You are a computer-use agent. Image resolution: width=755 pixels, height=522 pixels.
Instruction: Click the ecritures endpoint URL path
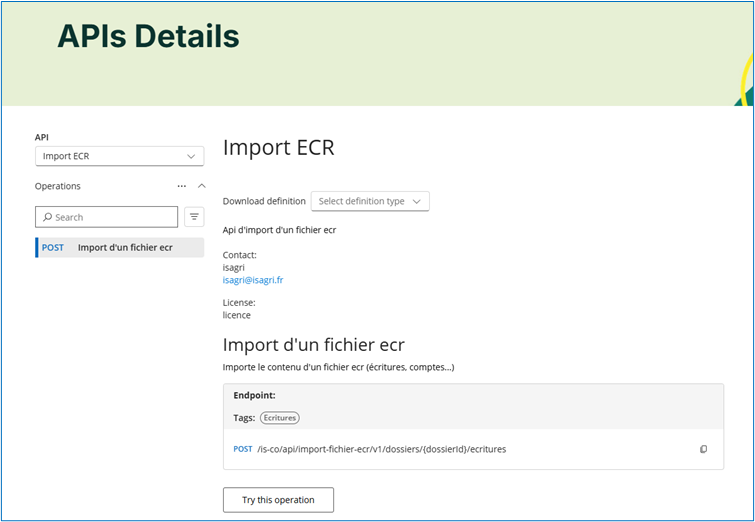pyautogui.click(x=381, y=450)
